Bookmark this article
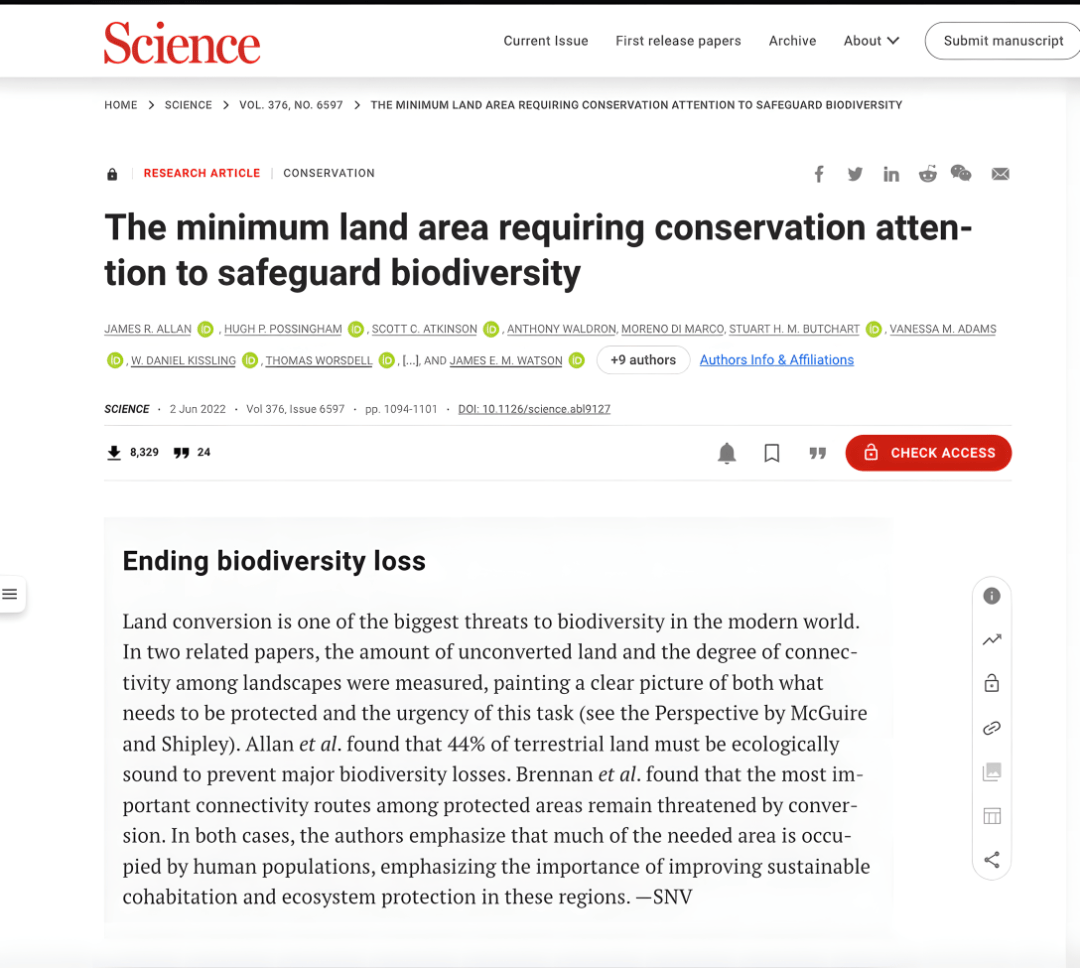This screenshot has height=968, width=1080. tap(772, 453)
